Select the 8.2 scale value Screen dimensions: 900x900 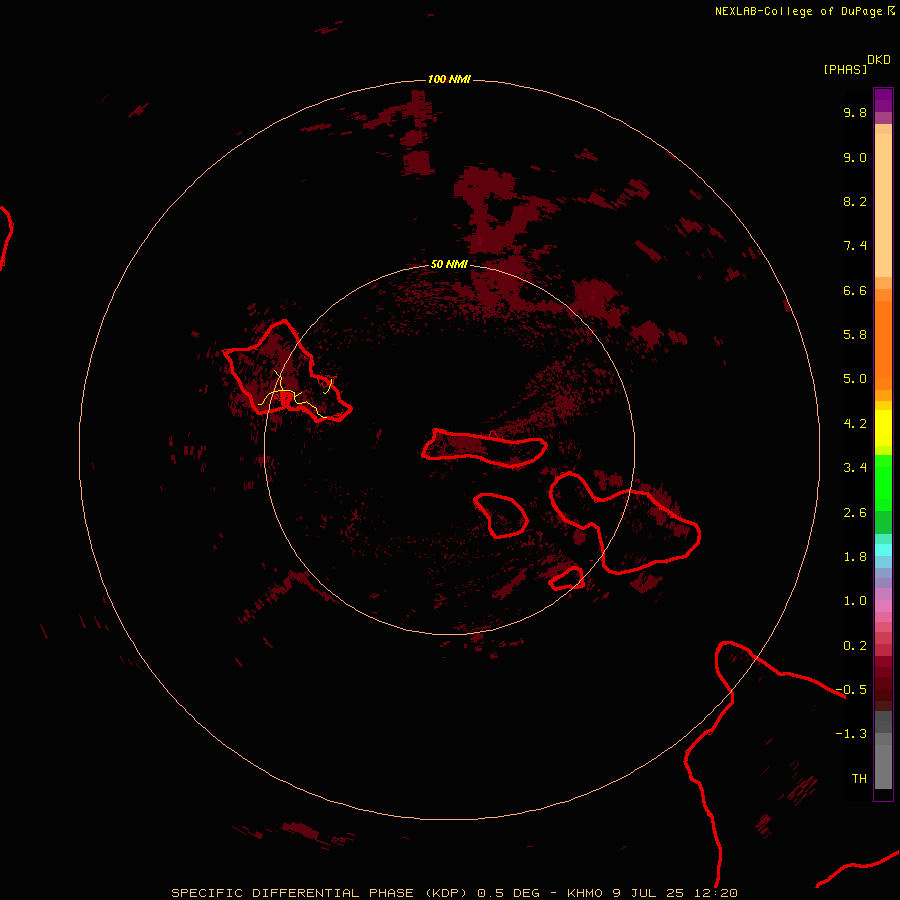point(855,201)
